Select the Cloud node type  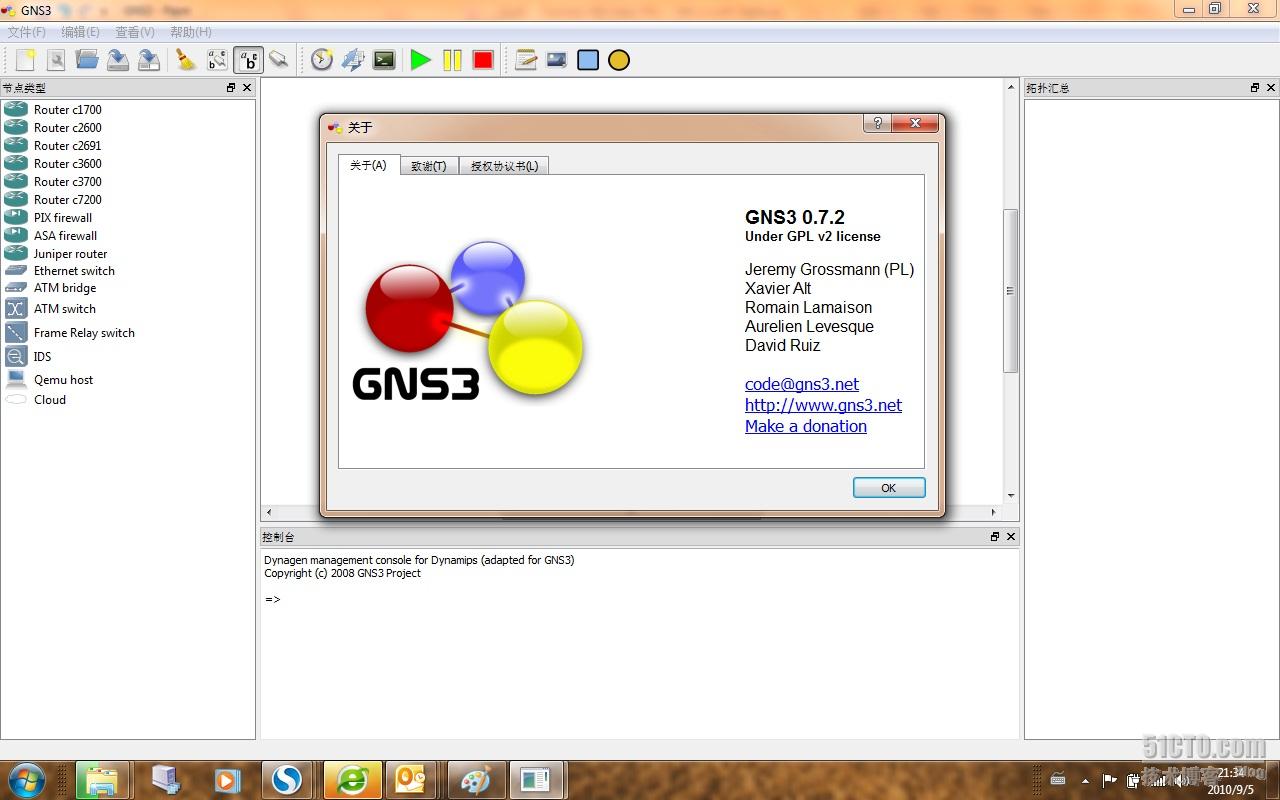coord(50,400)
